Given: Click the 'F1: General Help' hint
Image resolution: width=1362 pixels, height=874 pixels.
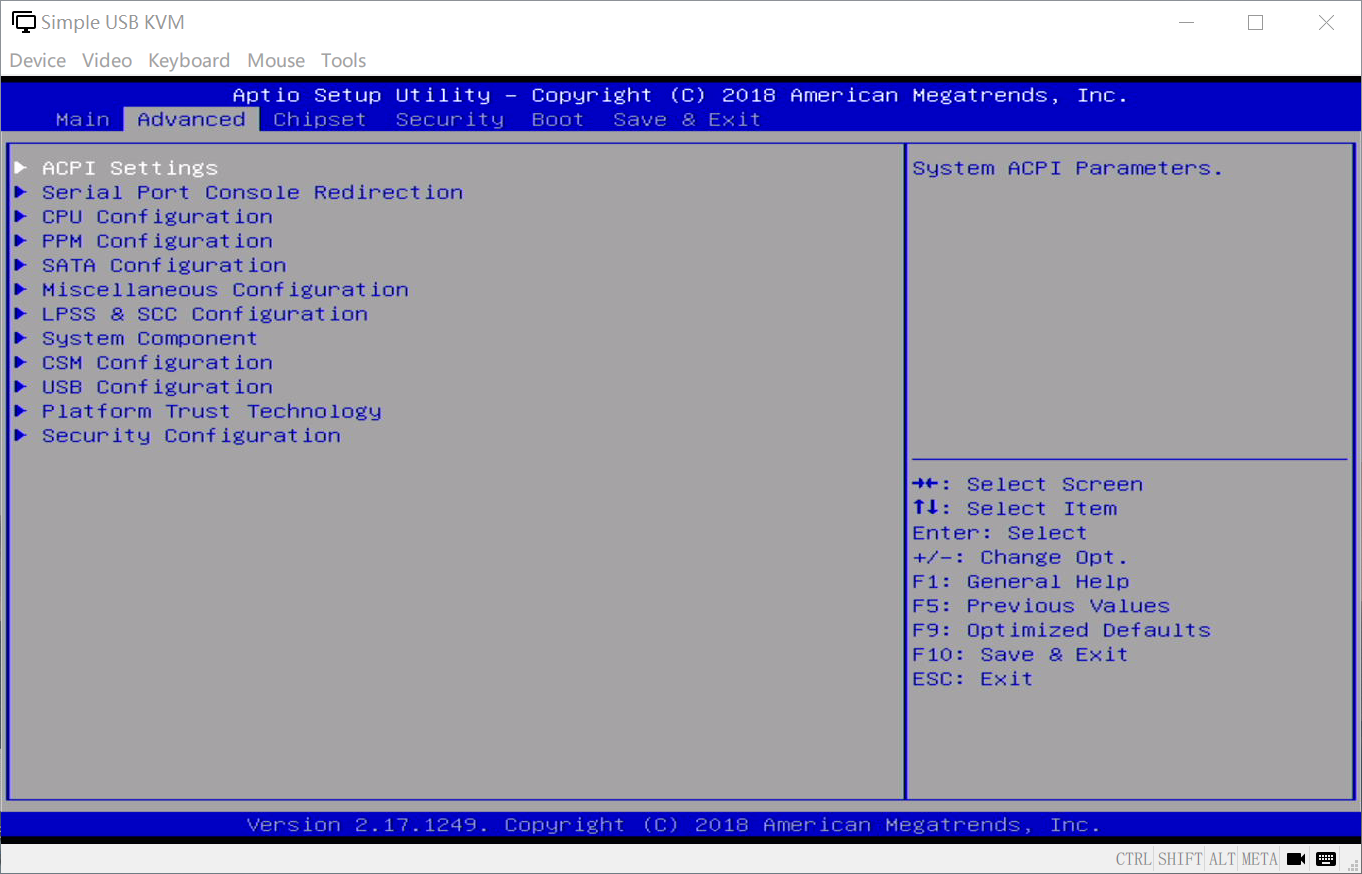Looking at the screenshot, I should [1021, 581].
